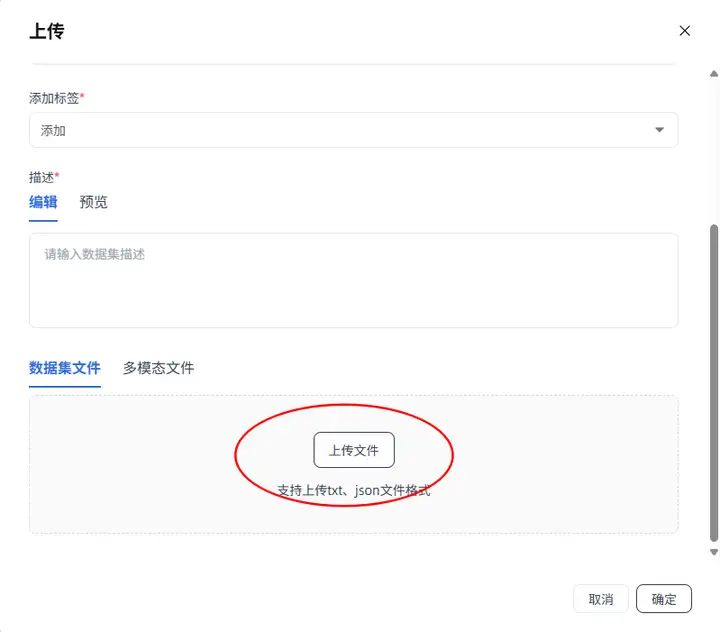Viewport: 720px width, 632px height.
Task: Click the 支持上传txt、json文件格式 hint text
Action: [354, 491]
